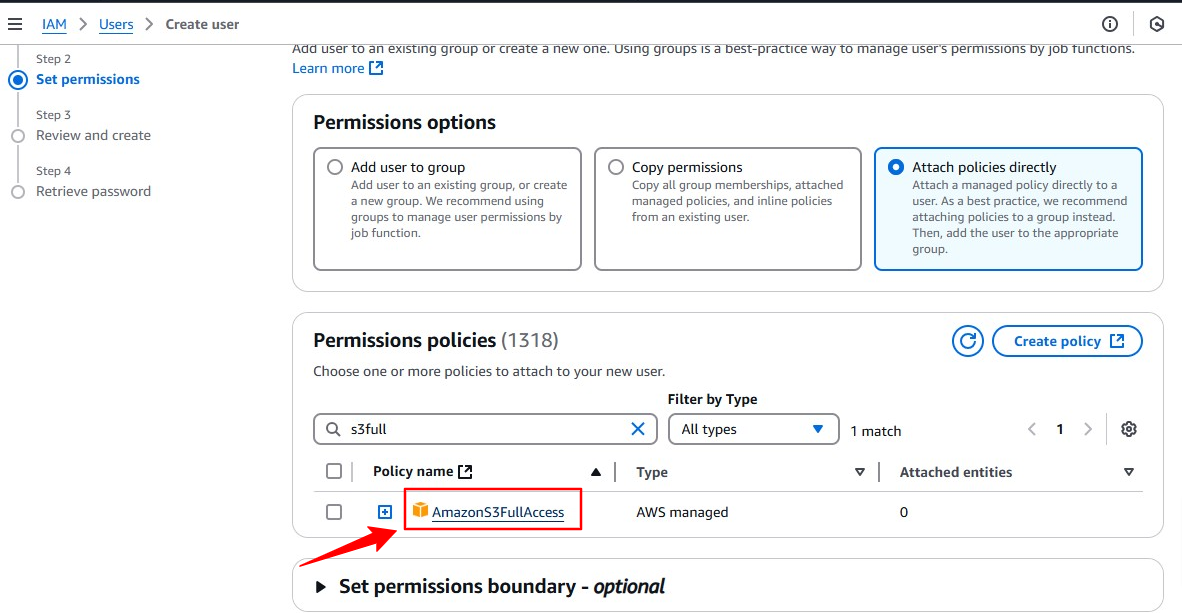Click the hexagon settings icon in header
The width and height of the screenshot is (1182, 613).
coord(1157,24)
